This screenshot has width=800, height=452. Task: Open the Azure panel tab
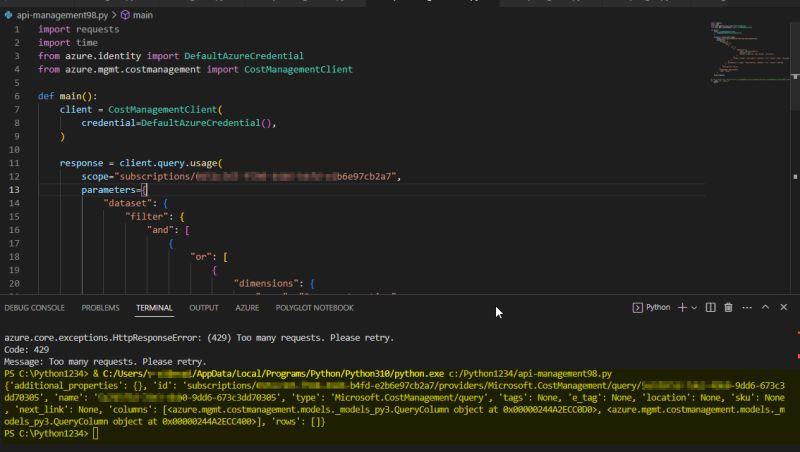point(247,308)
